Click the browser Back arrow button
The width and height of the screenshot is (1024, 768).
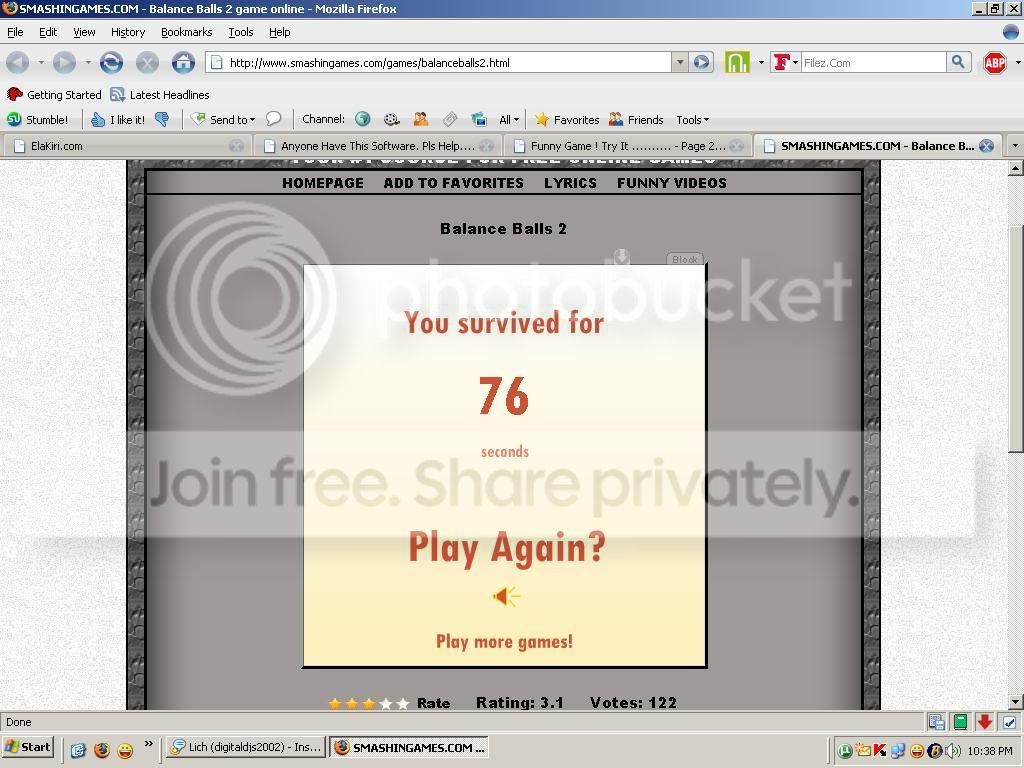[x=18, y=63]
